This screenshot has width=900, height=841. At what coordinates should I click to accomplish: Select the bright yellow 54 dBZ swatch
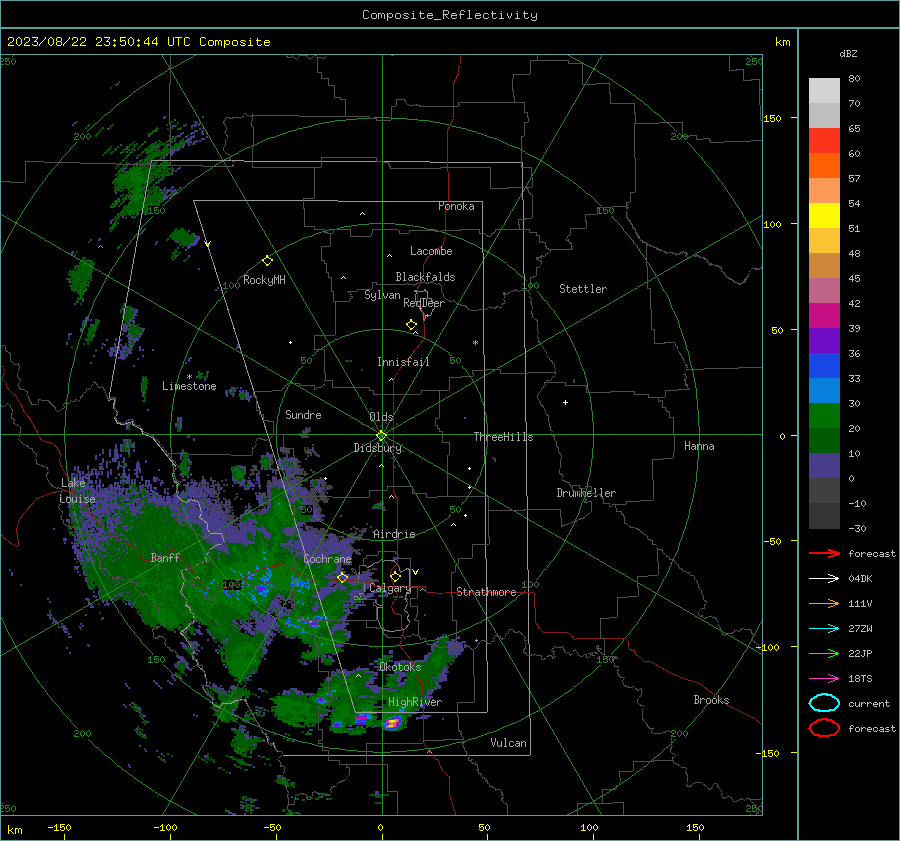click(824, 215)
